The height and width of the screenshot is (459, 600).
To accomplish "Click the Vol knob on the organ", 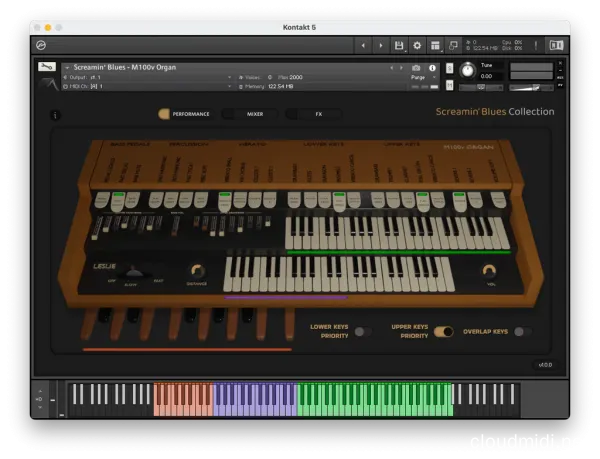I will (x=489, y=270).
